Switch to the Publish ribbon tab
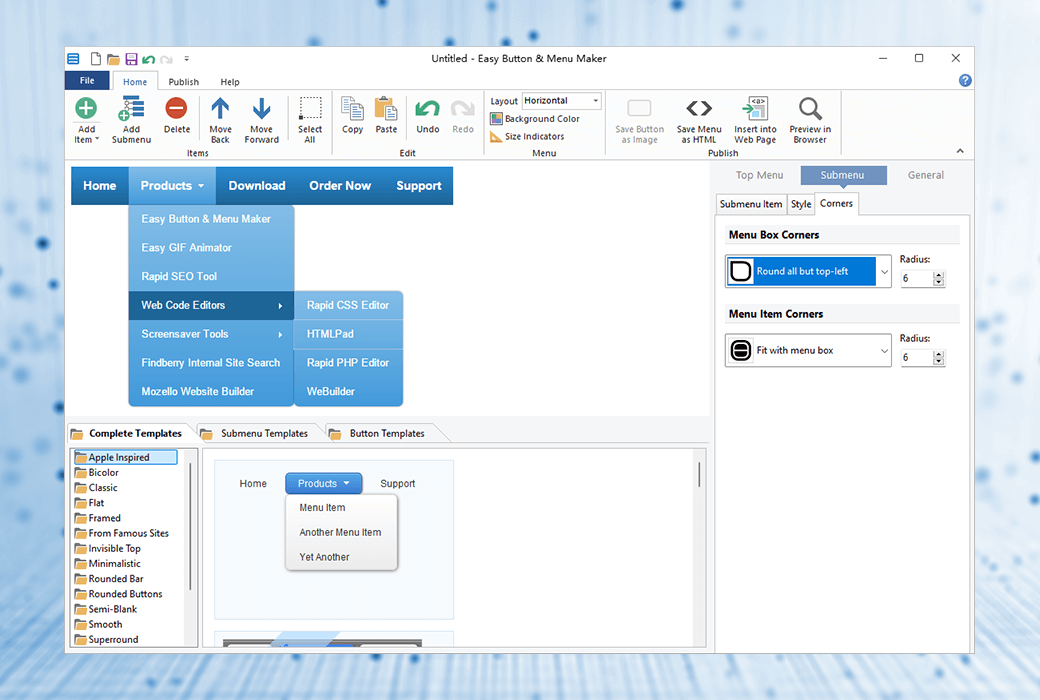Image resolution: width=1040 pixels, height=700 pixels. coord(184,82)
